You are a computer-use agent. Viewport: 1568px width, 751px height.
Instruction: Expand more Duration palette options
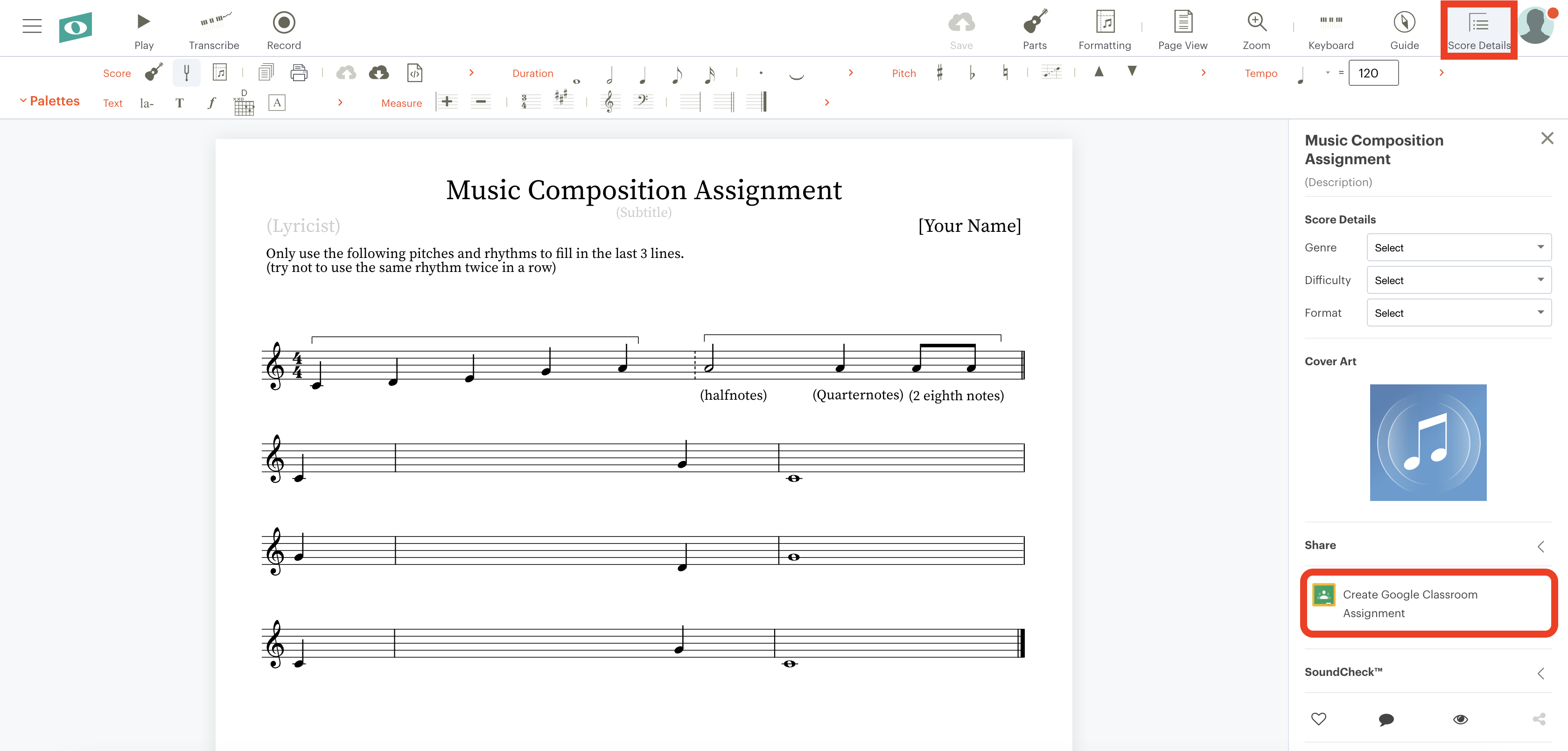tap(850, 73)
